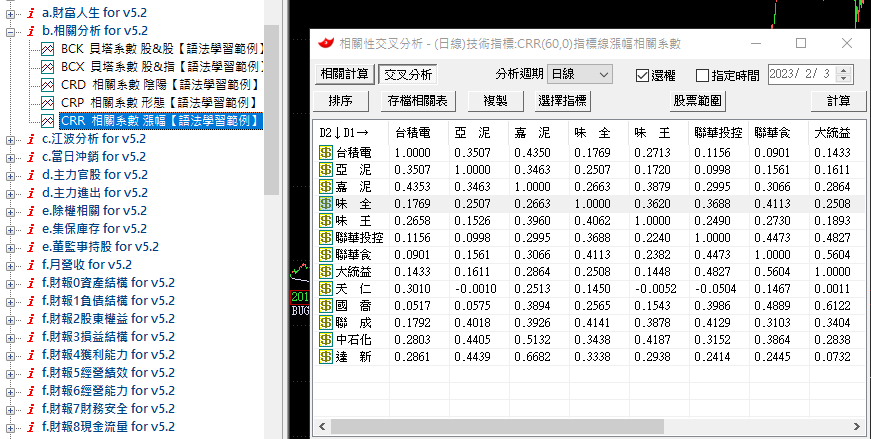Click the red app icon in the dialog title bar
Image resolution: width=871 pixels, height=439 pixels.
pyautogui.click(x=326, y=43)
